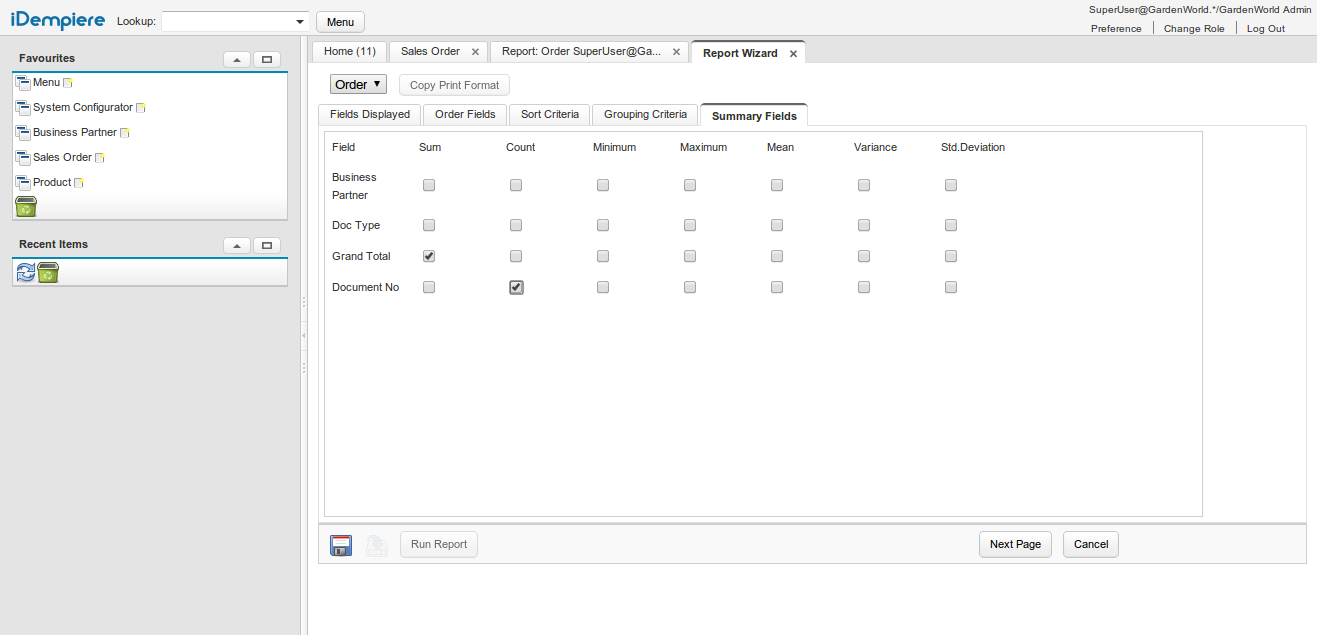
Task: Click the vertical panel splitter handle
Action: click(x=304, y=336)
